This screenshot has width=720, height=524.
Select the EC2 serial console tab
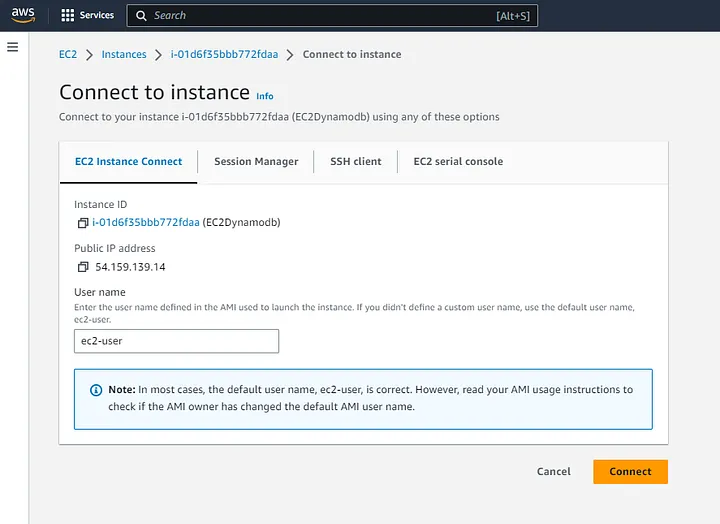(458, 161)
